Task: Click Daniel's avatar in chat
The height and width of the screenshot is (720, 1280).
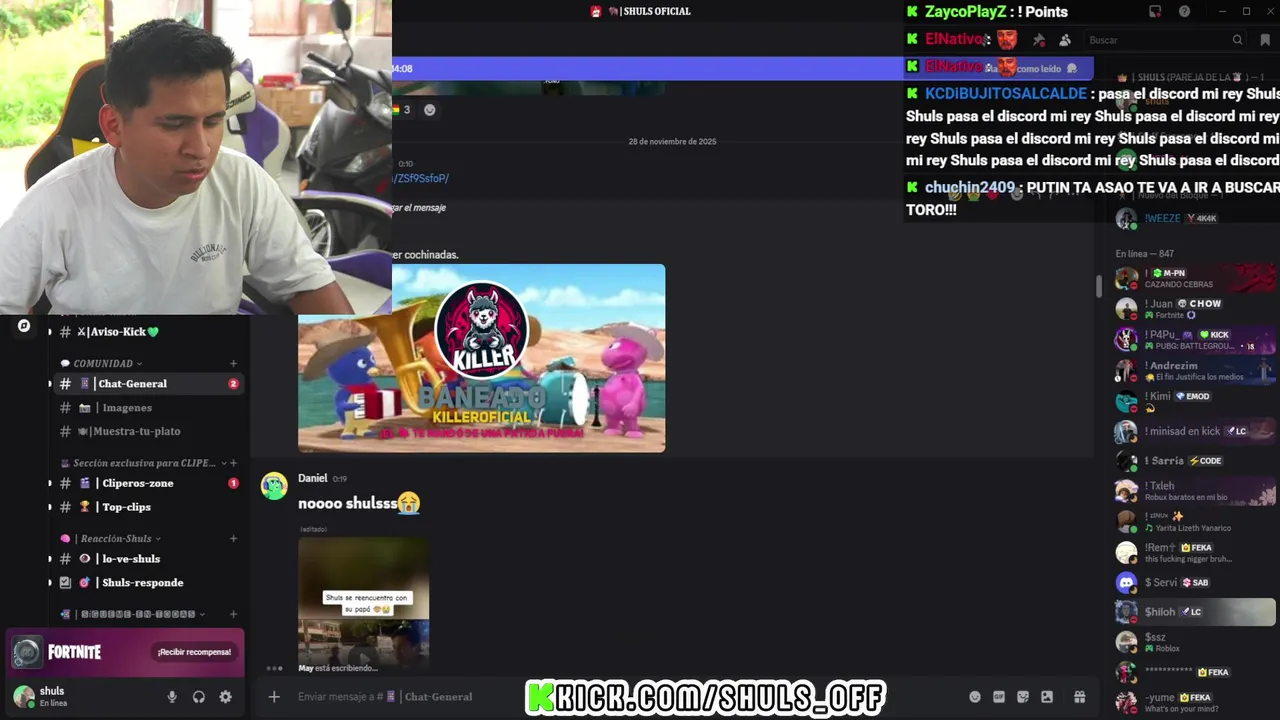Action: tap(274, 486)
